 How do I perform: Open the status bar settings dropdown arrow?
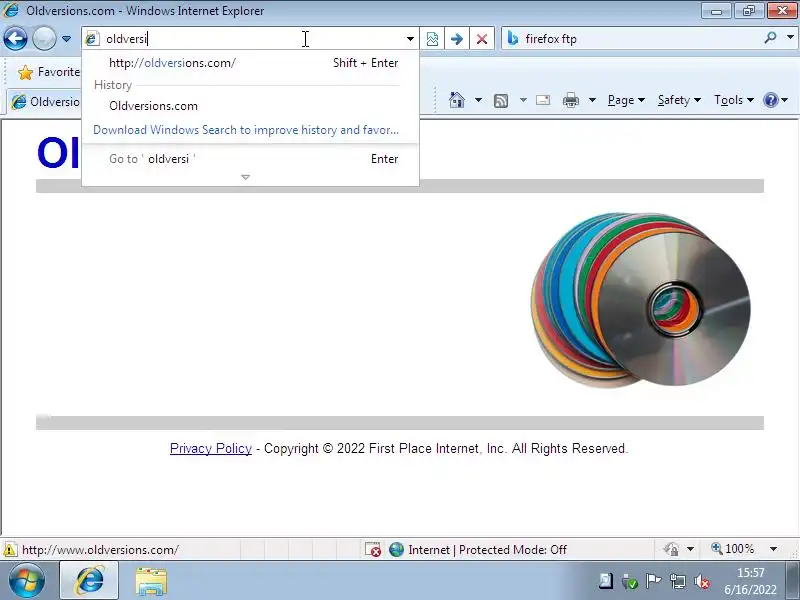690,549
